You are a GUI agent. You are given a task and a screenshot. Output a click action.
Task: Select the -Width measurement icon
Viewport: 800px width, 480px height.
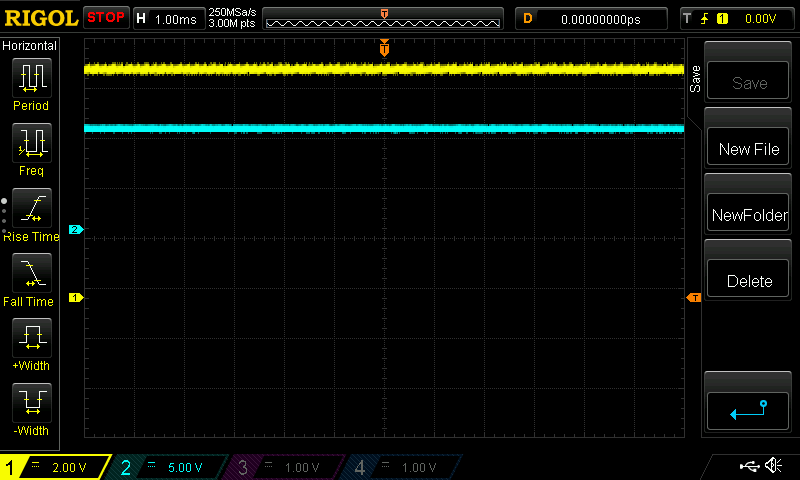click(30, 407)
